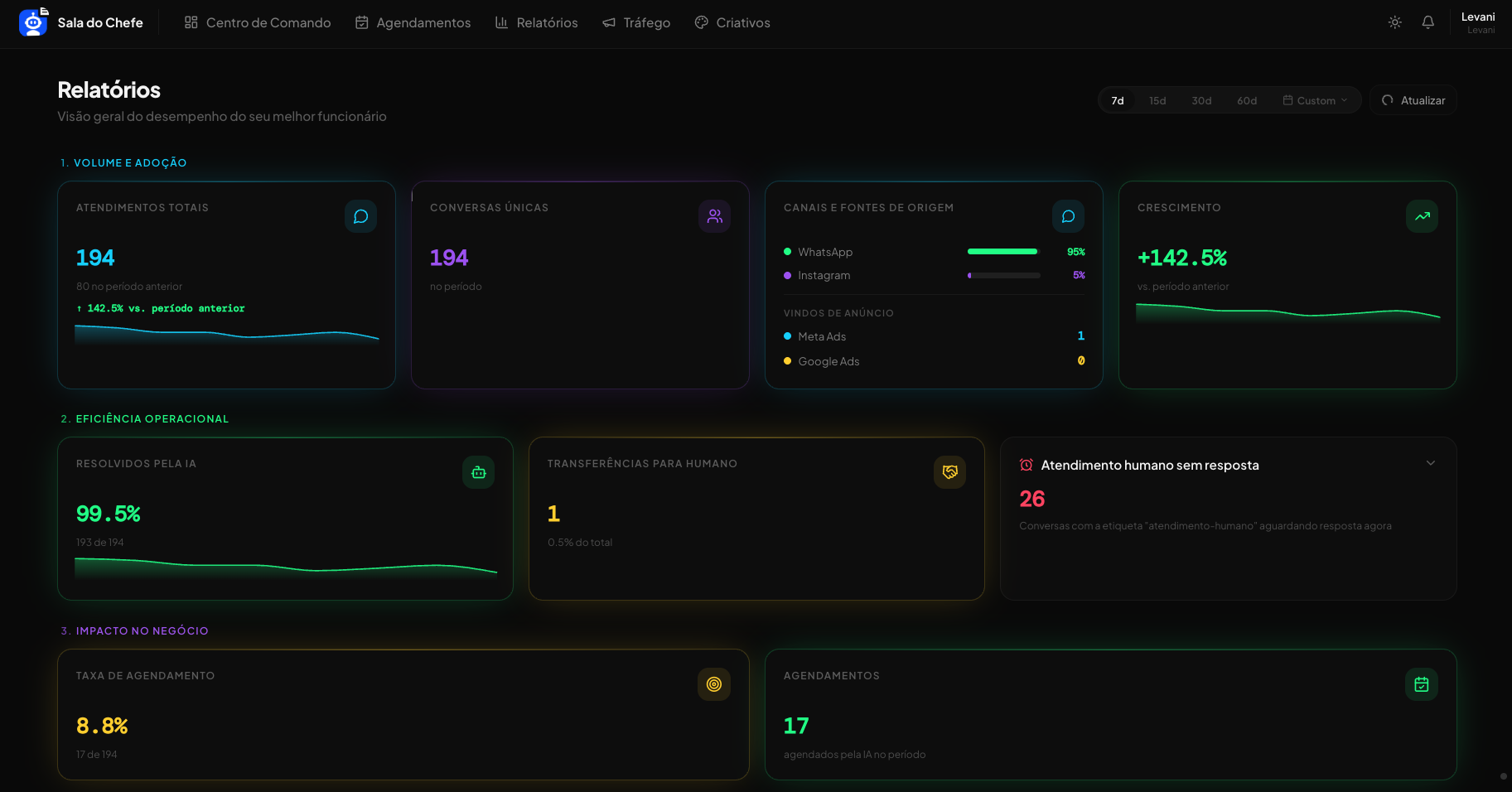
Task: Click the Crescimento green sparkline chart
Action: coord(1287,313)
